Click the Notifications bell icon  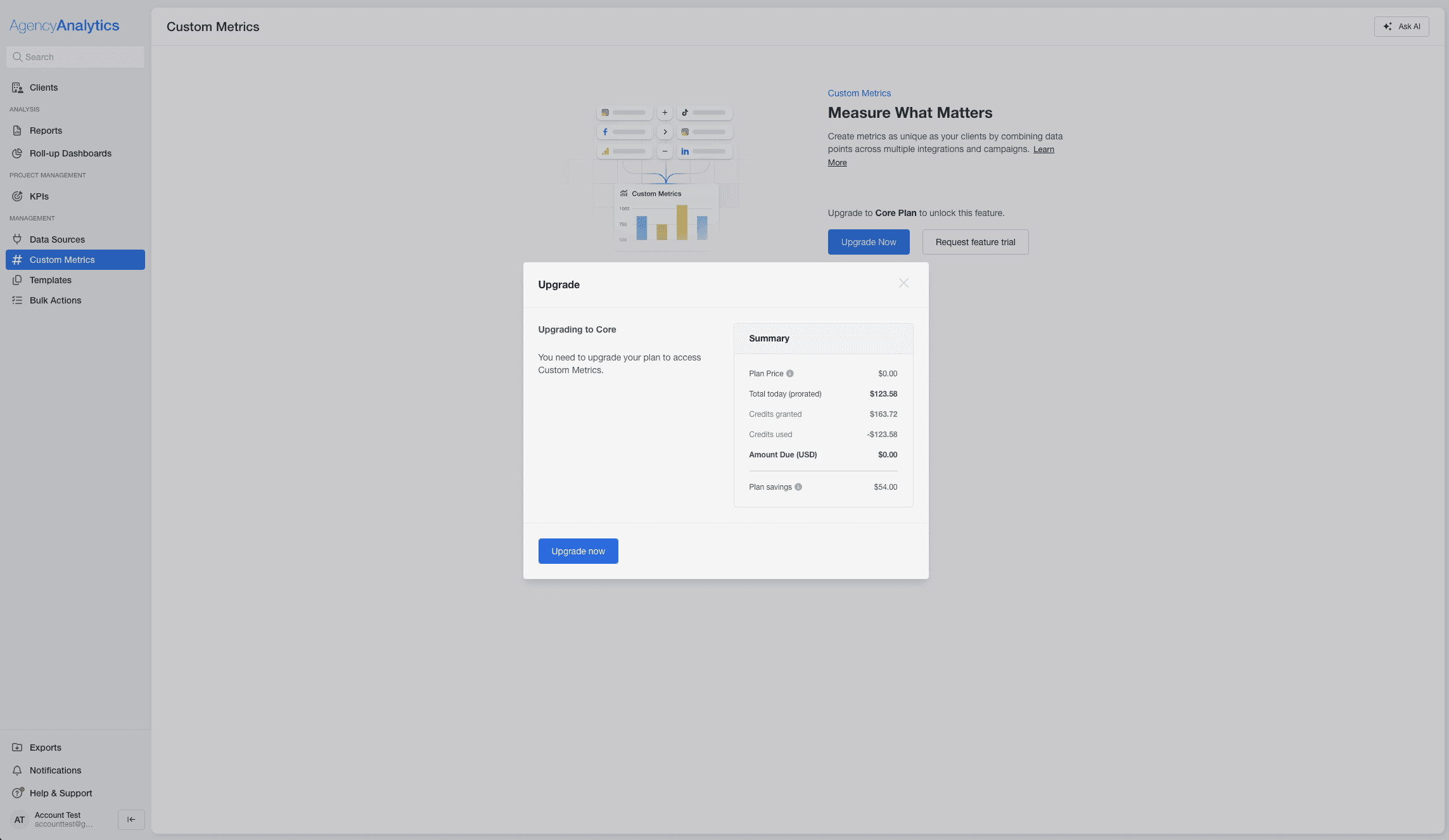point(17,770)
